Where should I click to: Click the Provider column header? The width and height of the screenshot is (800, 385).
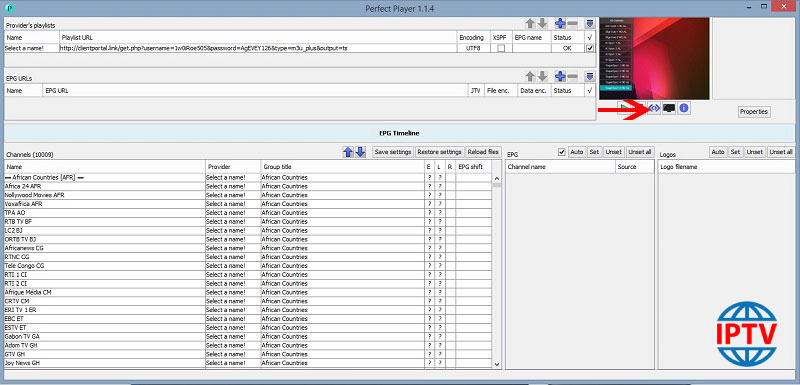(x=233, y=167)
